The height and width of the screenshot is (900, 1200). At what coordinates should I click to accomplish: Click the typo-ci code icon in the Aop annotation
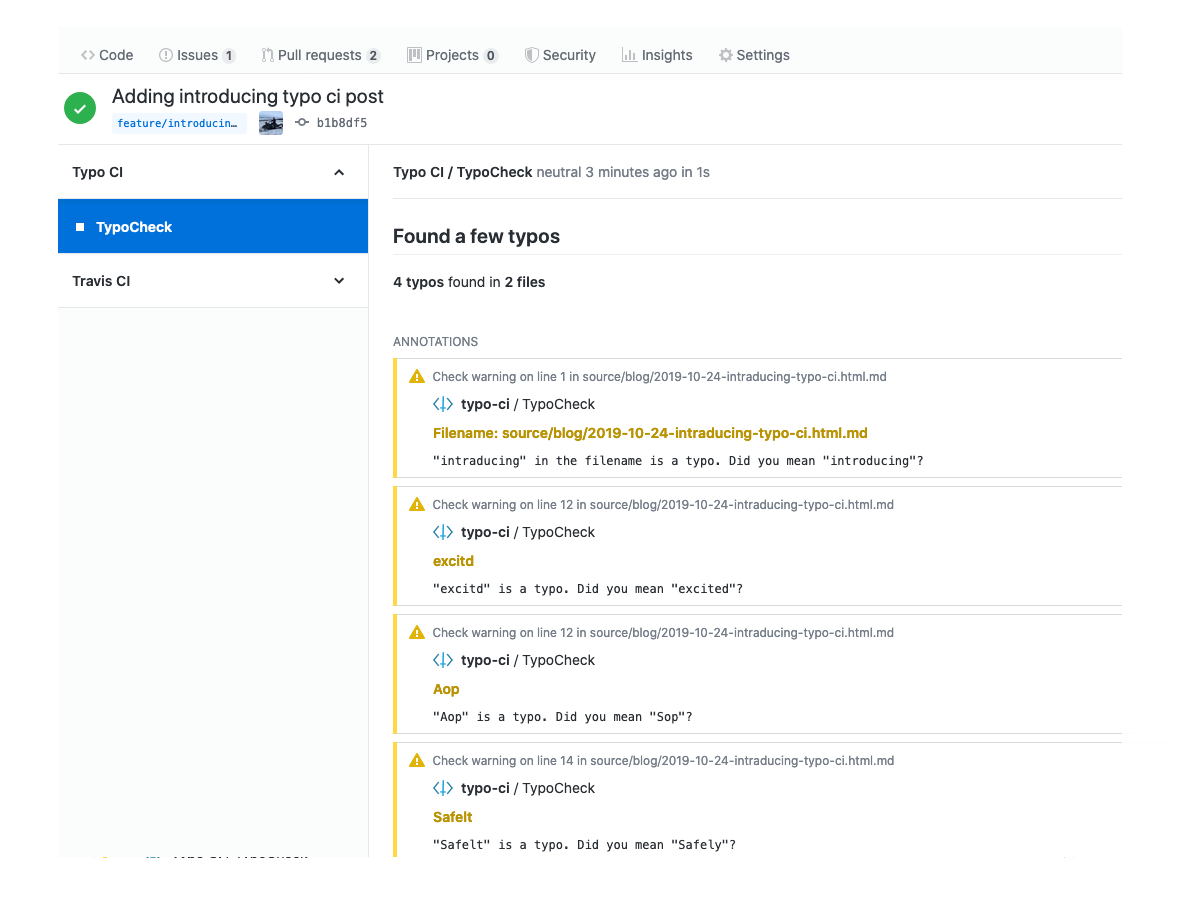tap(443, 660)
